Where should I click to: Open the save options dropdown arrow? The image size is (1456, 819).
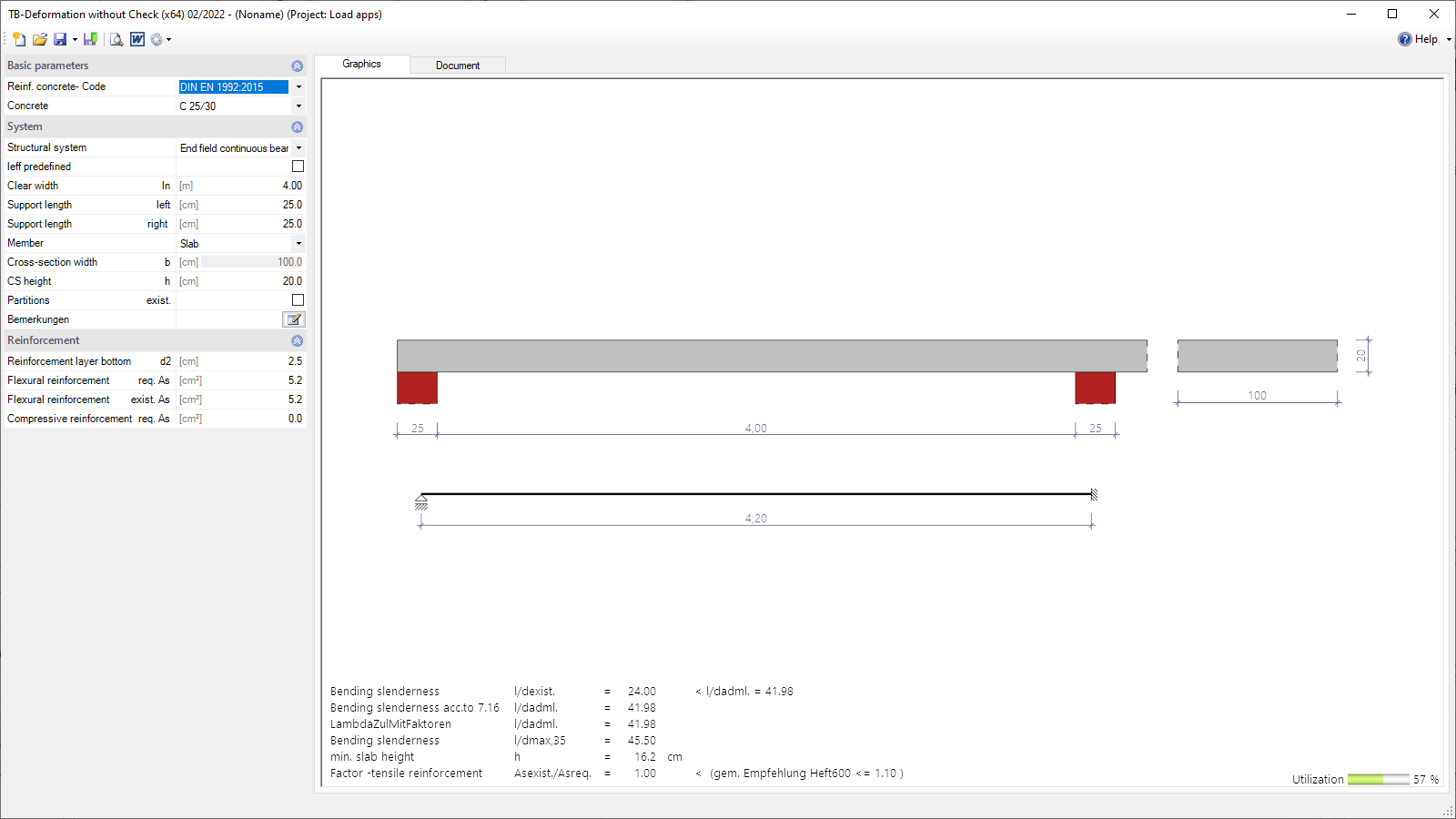coord(75,39)
